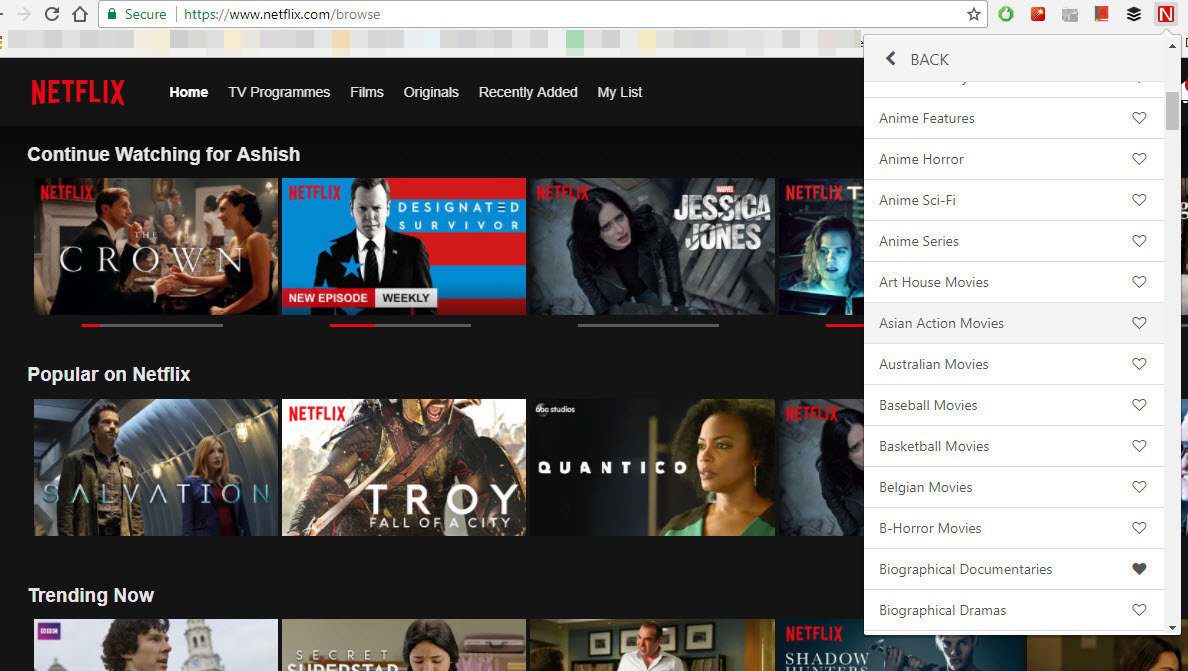Click the browser address bar URL
The height and width of the screenshot is (671, 1188).
coord(282,14)
